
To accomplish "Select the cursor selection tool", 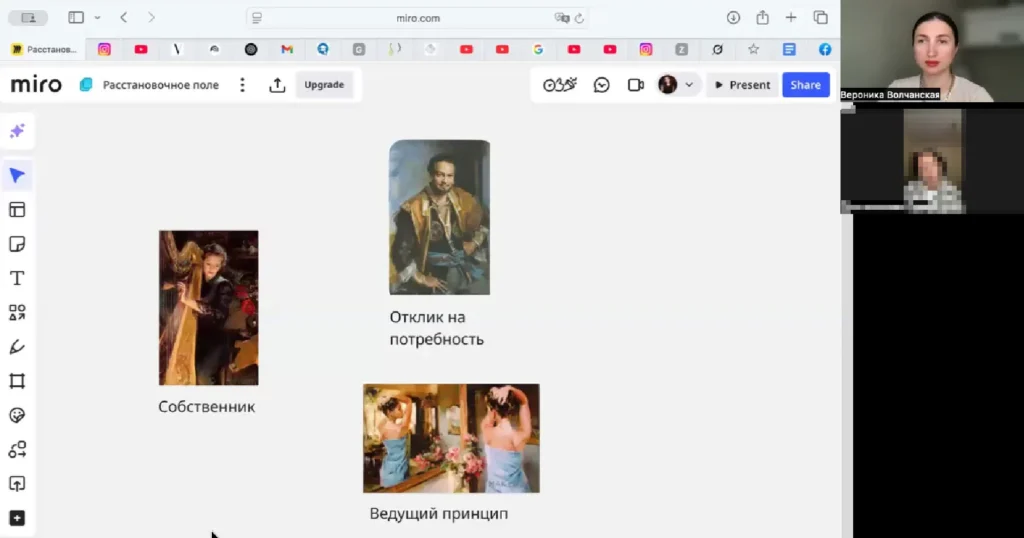I will point(17,175).
